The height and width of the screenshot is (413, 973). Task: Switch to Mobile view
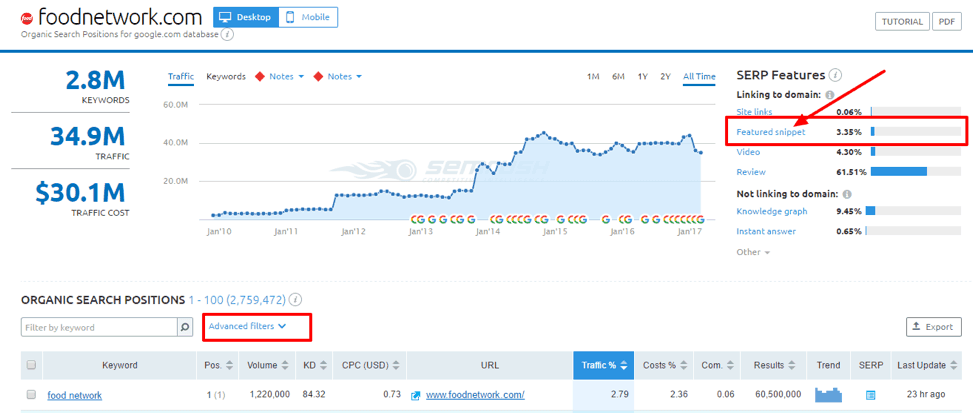(x=308, y=17)
